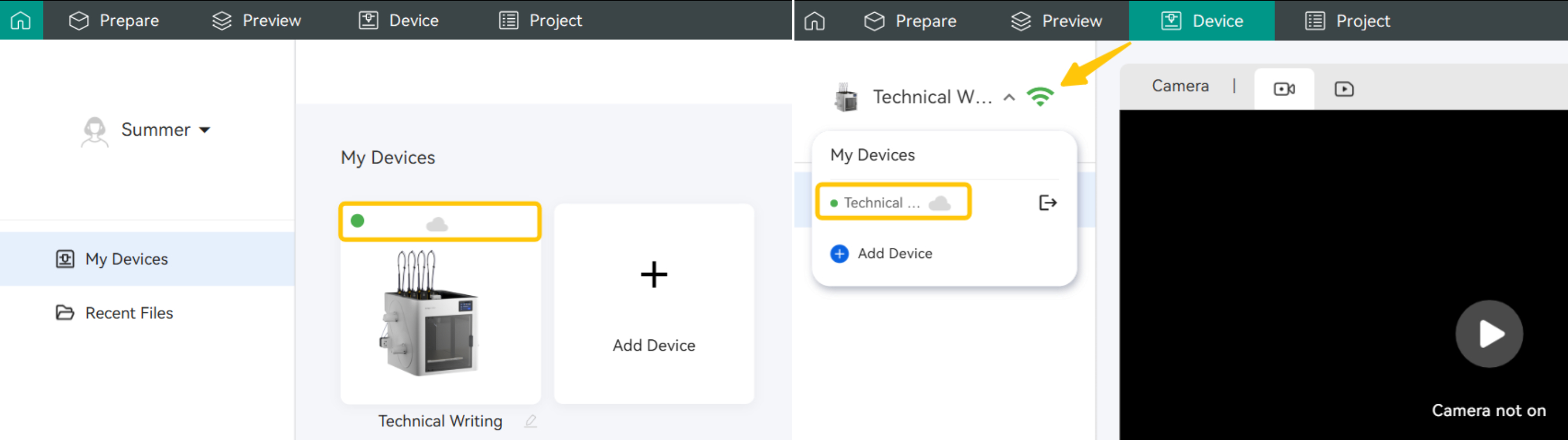Open the Summer account dropdown arrow
Screen dimensions: 1568x440
pyautogui.click(x=205, y=130)
